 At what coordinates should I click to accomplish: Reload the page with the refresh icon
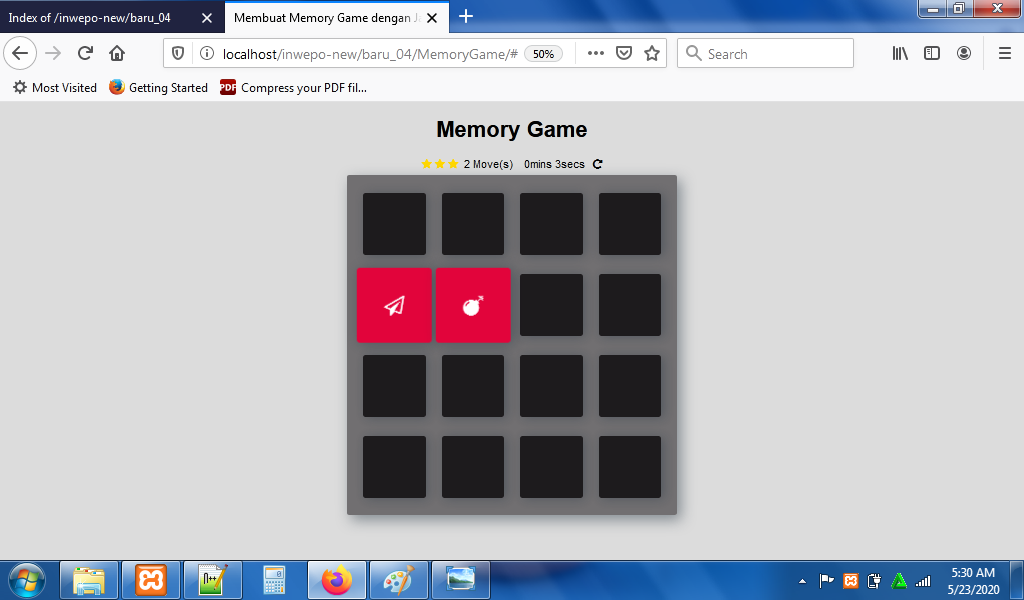tap(85, 54)
